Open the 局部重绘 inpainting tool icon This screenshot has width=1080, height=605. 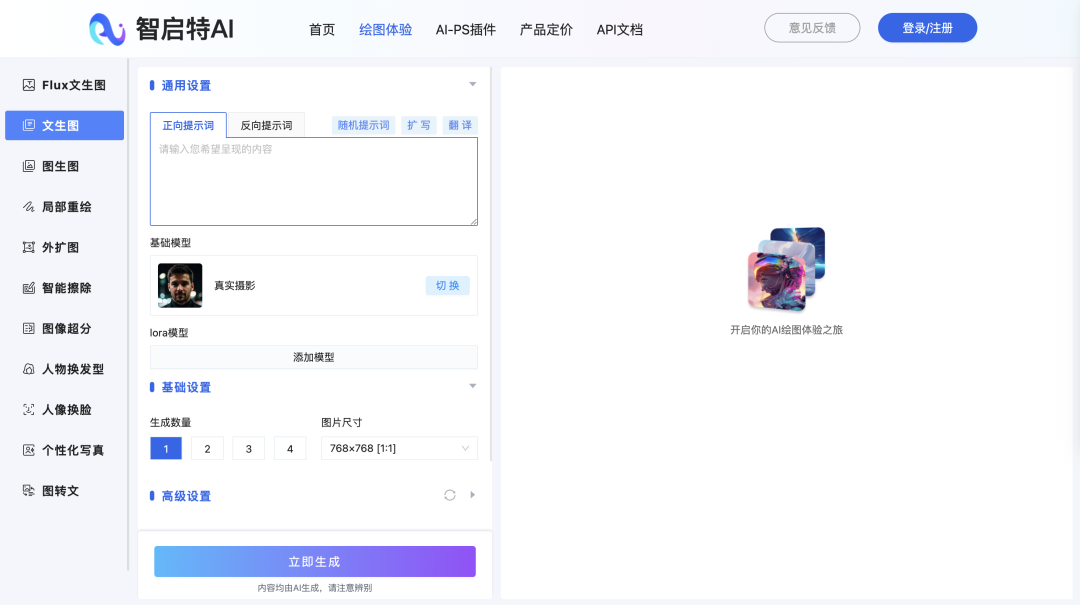(x=29, y=207)
